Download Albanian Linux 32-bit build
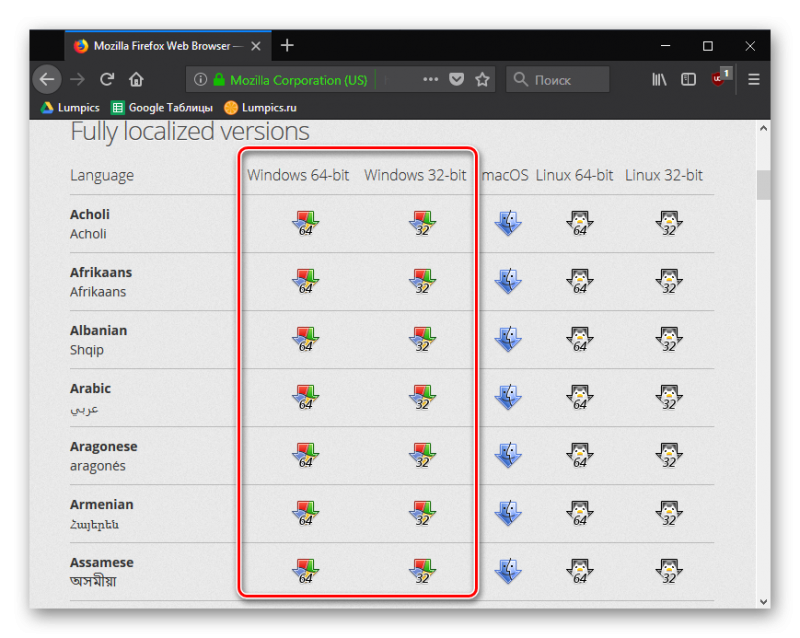The width and height of the screenshot is (800, 638). tap(669, 339)
